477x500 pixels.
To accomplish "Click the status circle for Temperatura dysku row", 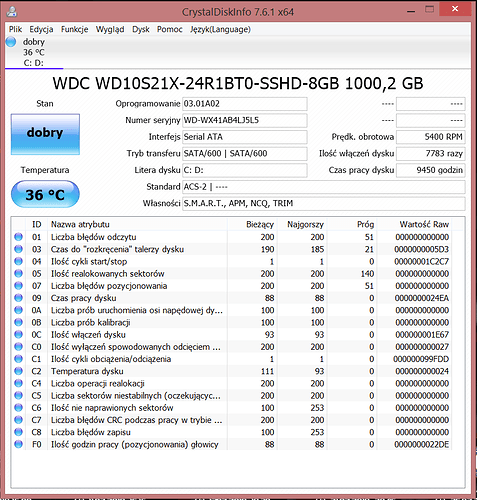I will tap(18, 371).
